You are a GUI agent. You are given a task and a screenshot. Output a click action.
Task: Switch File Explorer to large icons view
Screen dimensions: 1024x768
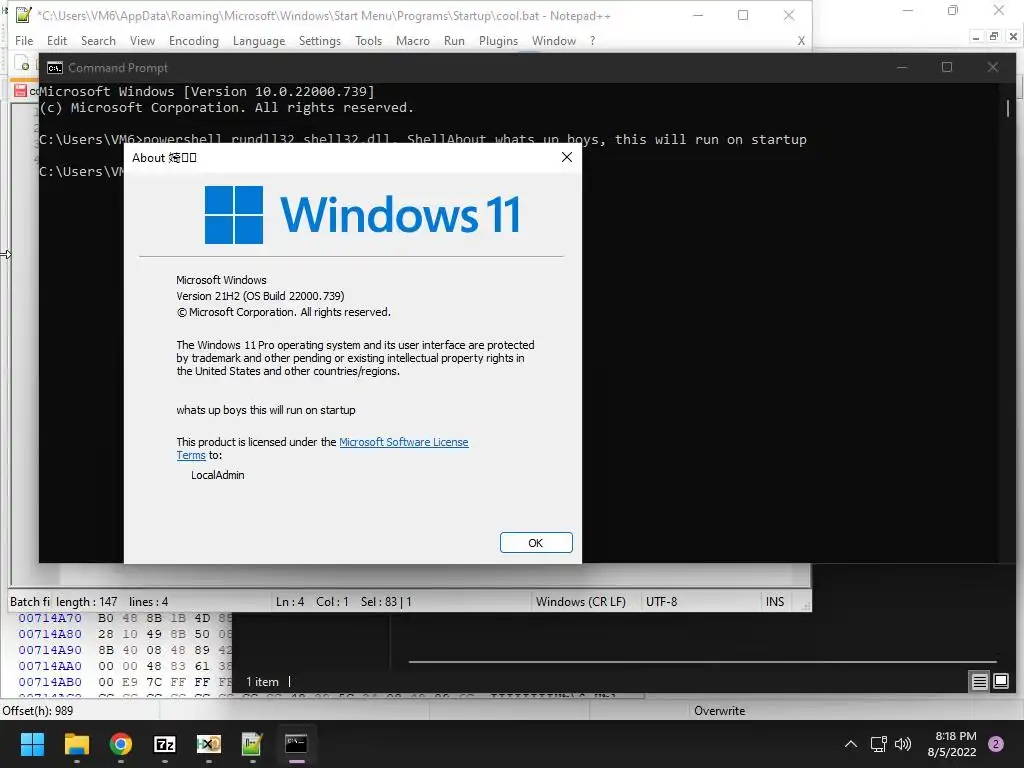pos(1000,682)
